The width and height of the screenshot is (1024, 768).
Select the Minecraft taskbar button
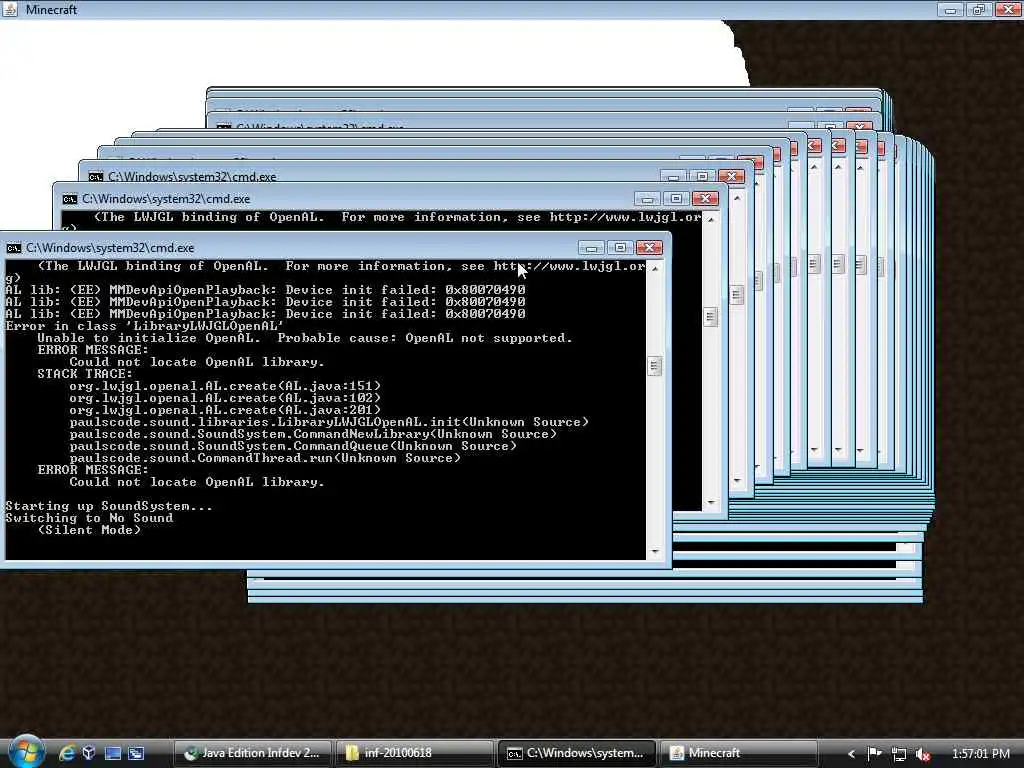(x=739, y=753)
